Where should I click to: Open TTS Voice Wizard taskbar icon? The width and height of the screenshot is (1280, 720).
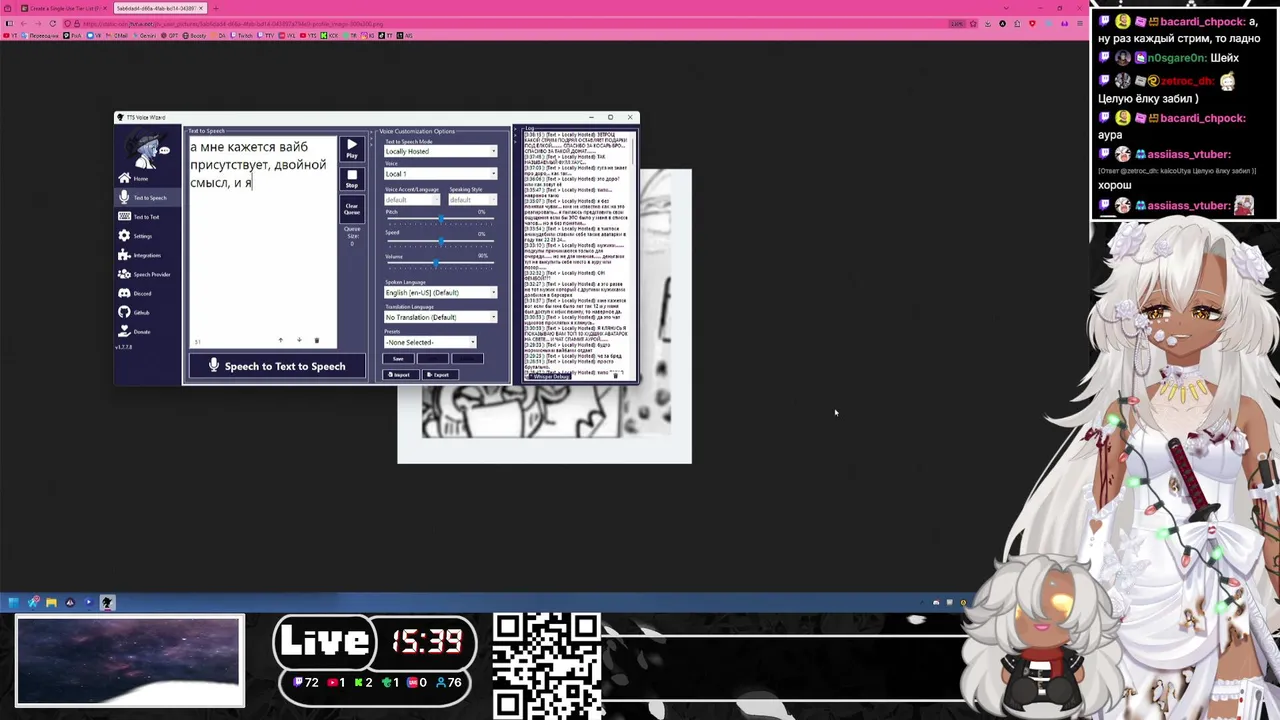coord(107,602)
